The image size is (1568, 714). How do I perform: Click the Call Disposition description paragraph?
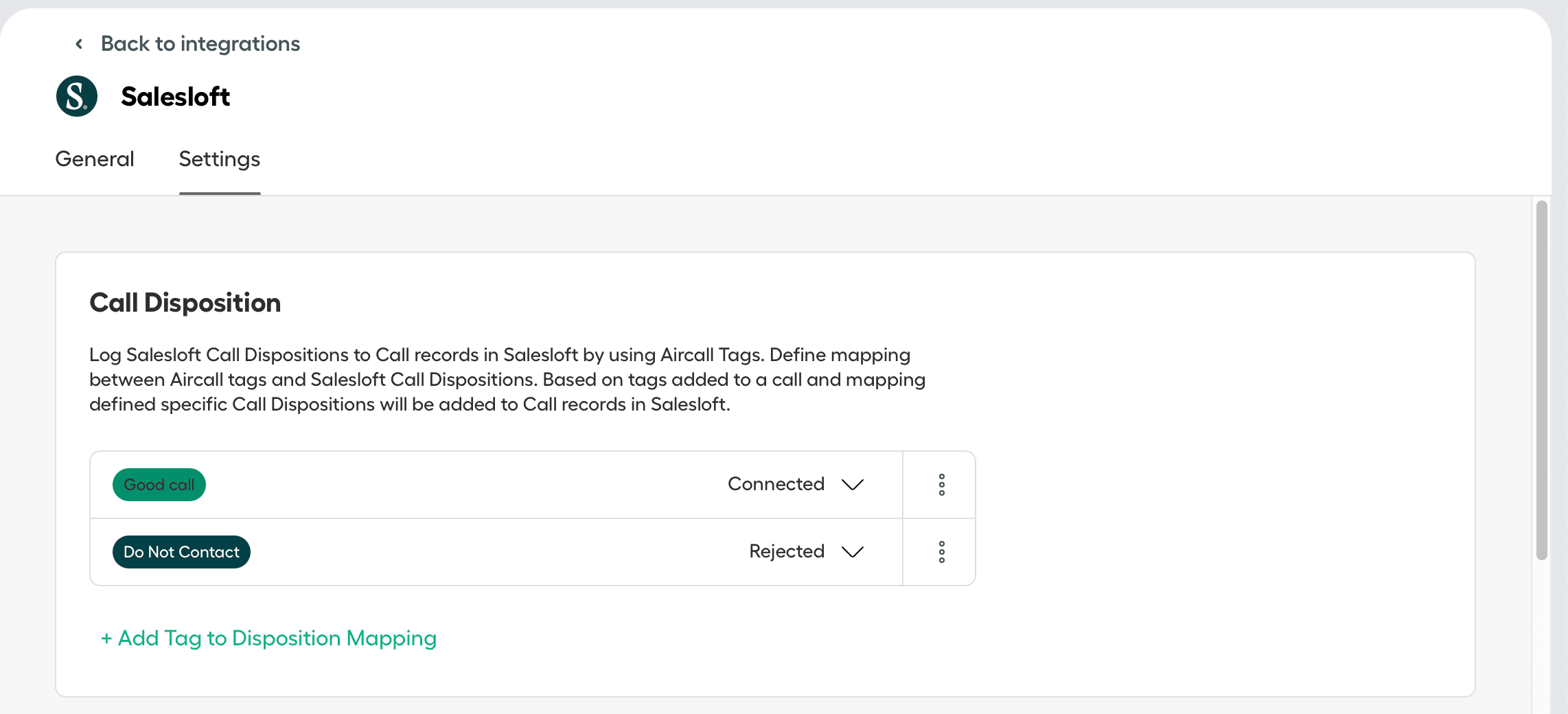[507, 380]
